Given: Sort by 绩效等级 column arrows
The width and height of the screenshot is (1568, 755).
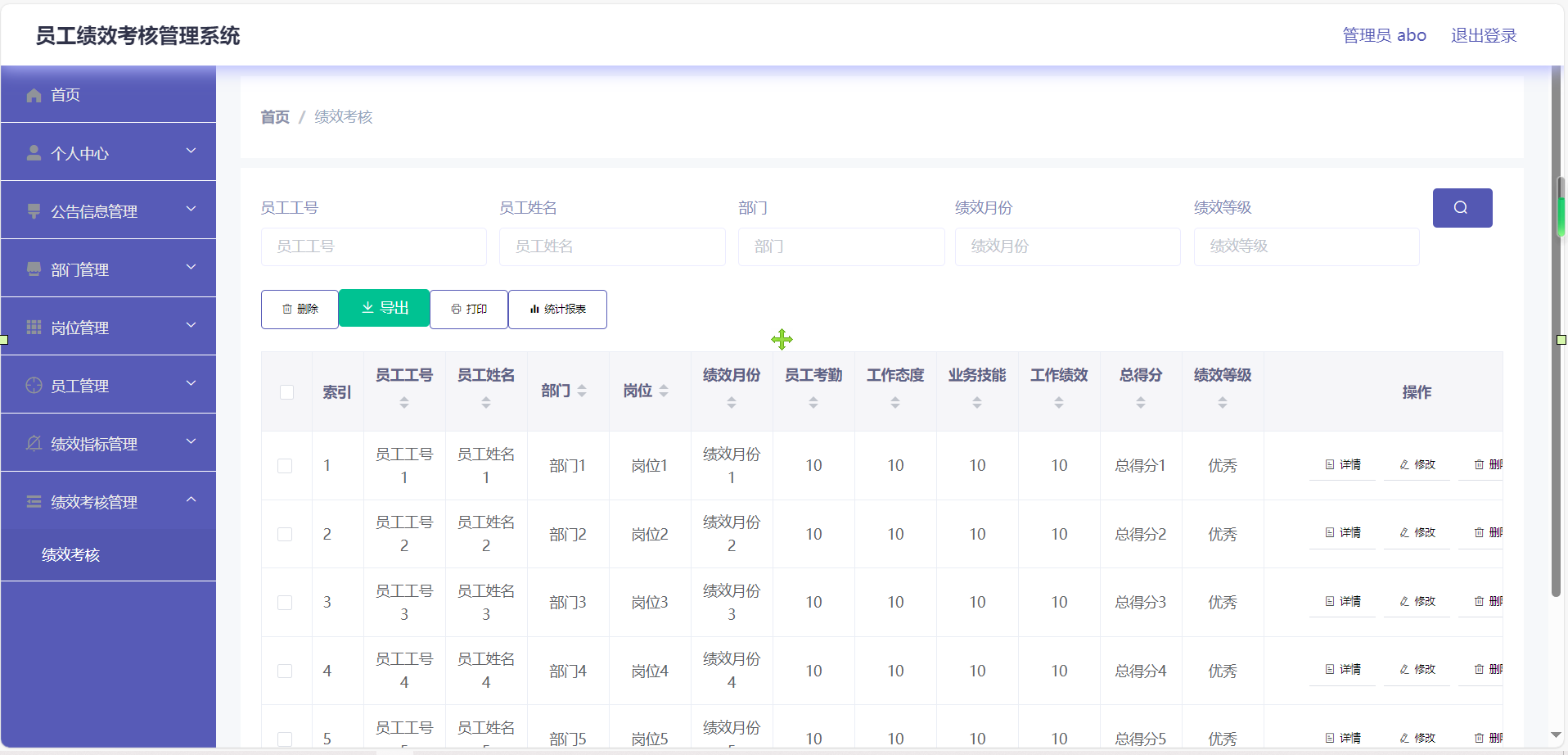Looking at the screenshot, I should pos(1223,403).
